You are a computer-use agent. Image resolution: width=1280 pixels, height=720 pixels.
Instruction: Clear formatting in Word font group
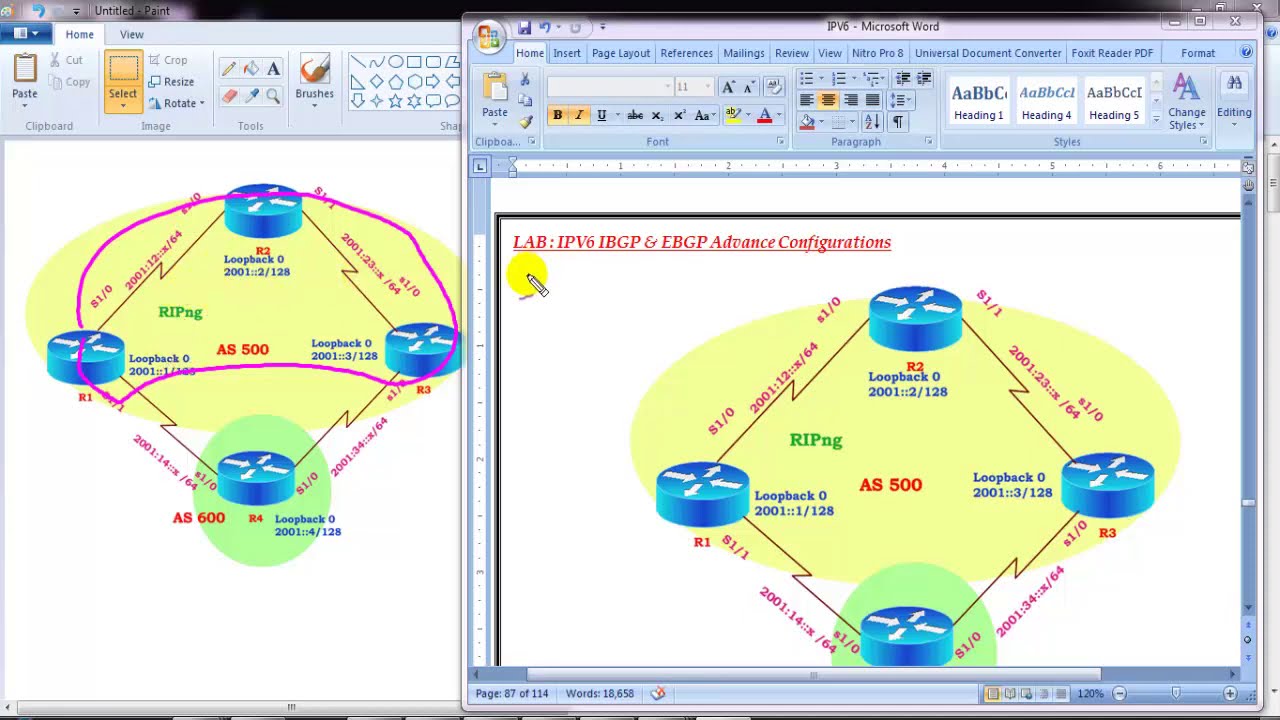pos(773,87)
